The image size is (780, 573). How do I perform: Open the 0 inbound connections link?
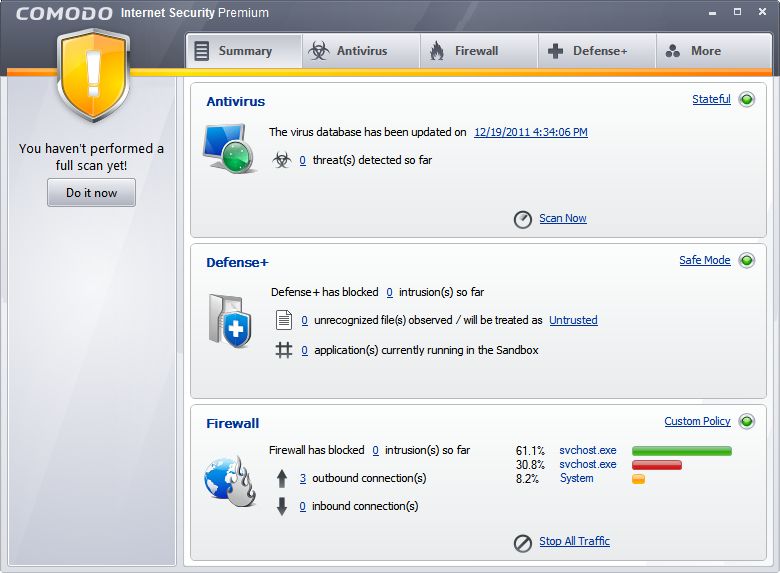click(302, 506)
